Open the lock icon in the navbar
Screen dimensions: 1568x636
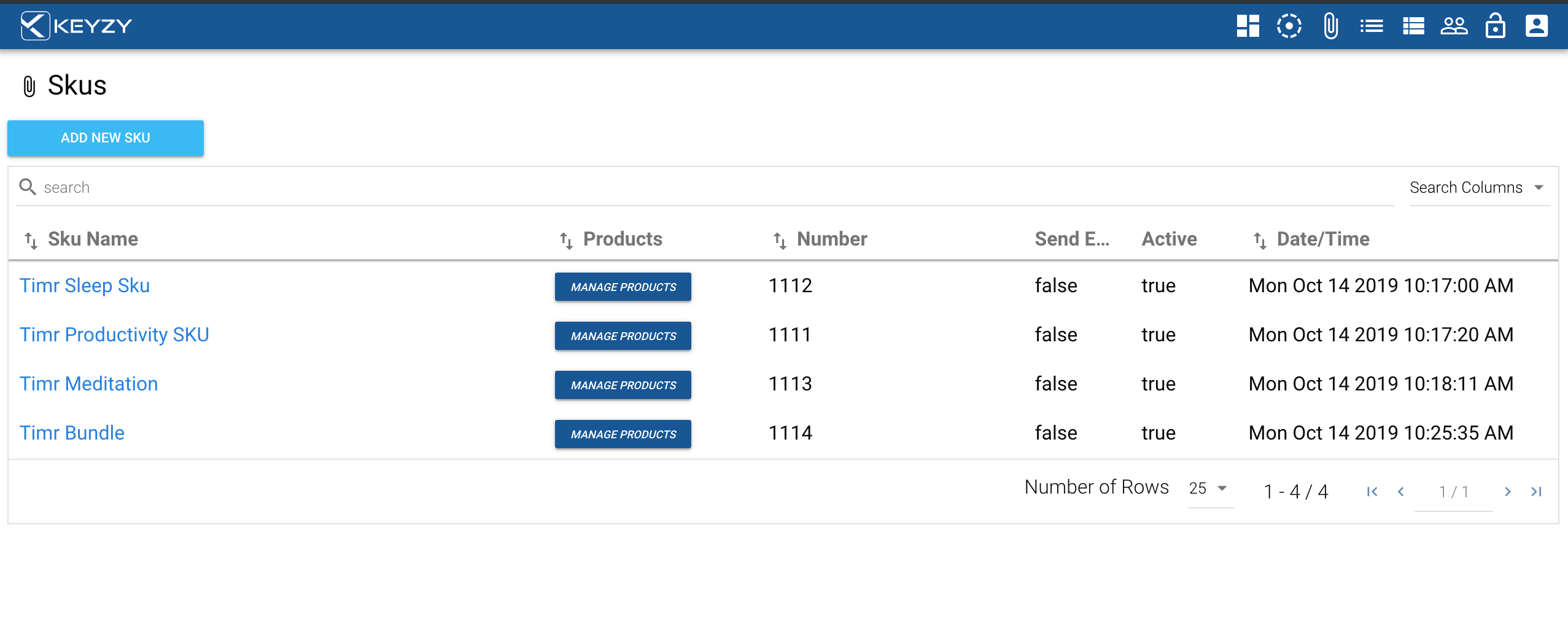[1496, 26]
